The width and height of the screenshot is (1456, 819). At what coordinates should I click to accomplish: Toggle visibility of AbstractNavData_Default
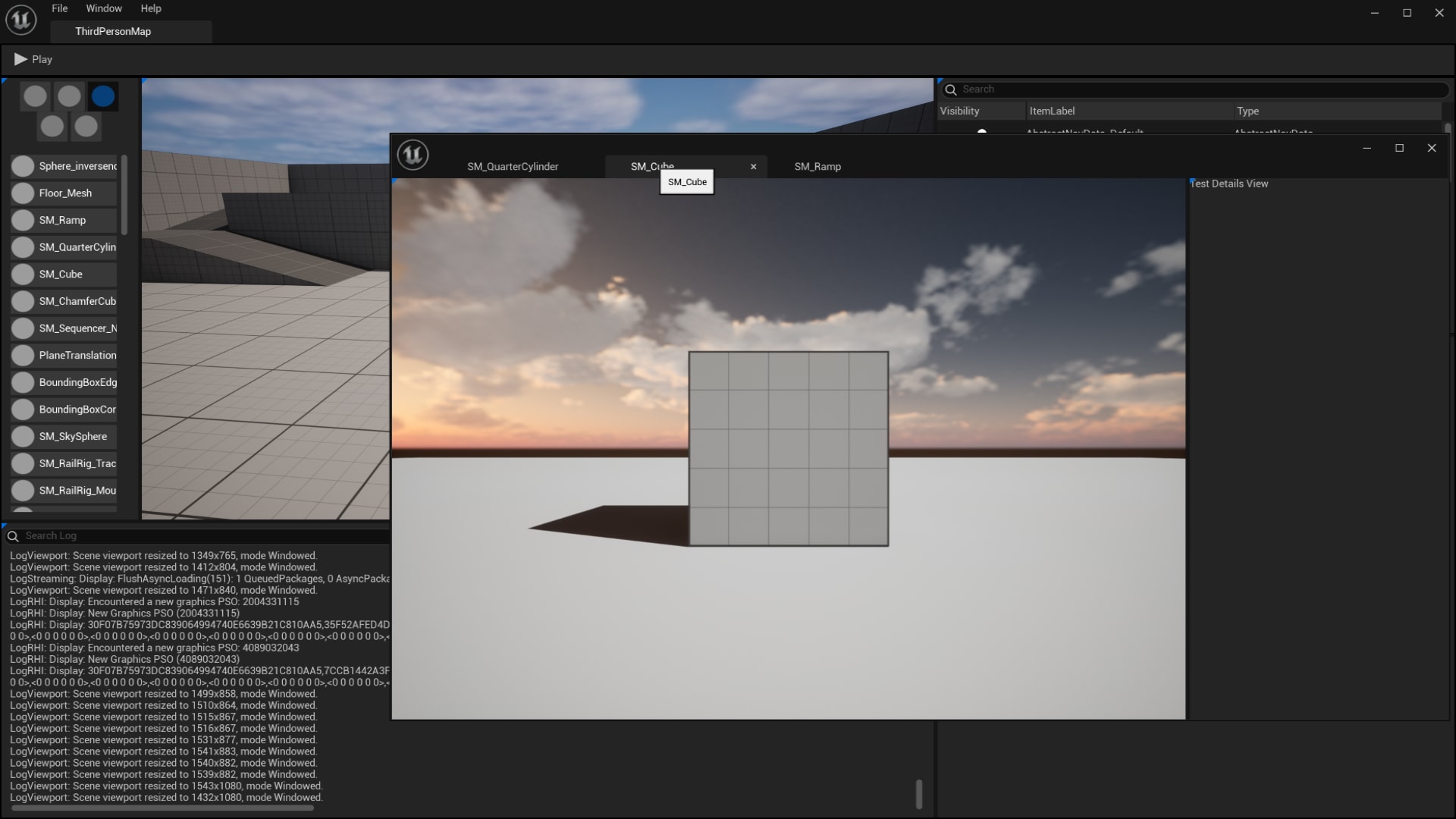pyautogui.click(x=982, y=133)
